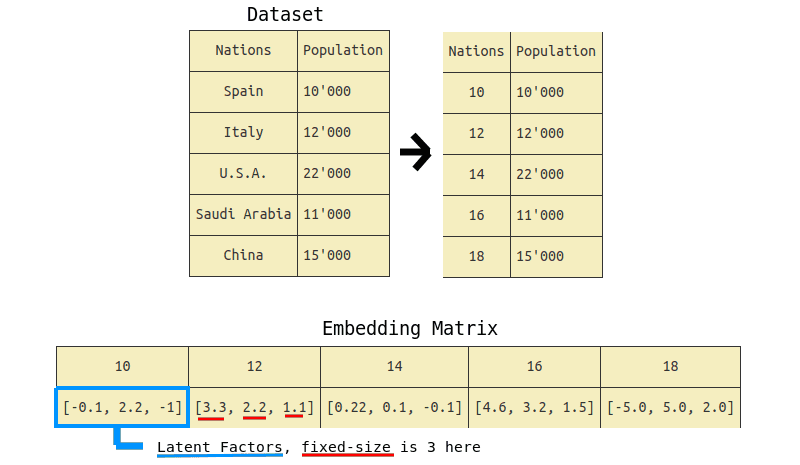Click the Nations header above Spain
Image resolution: width=800 pixels, height=465 pixels.
point(243,51)
